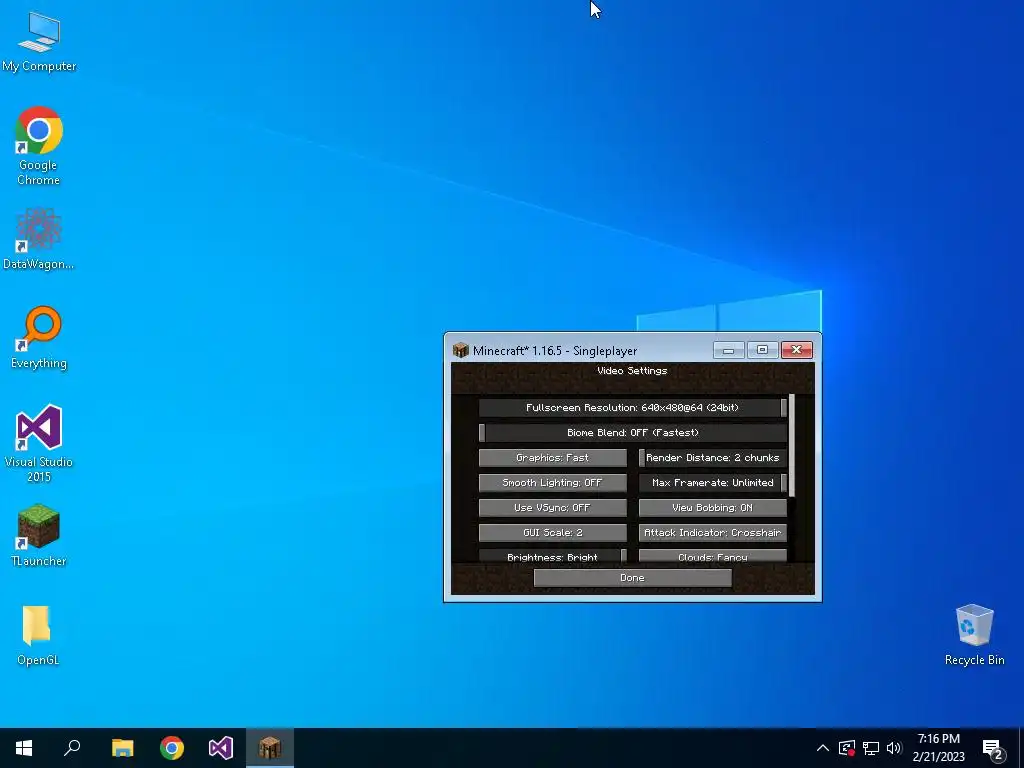Cycle the GUI Scale: 2 option
The image size is (1024, 768).
(552, 532)
